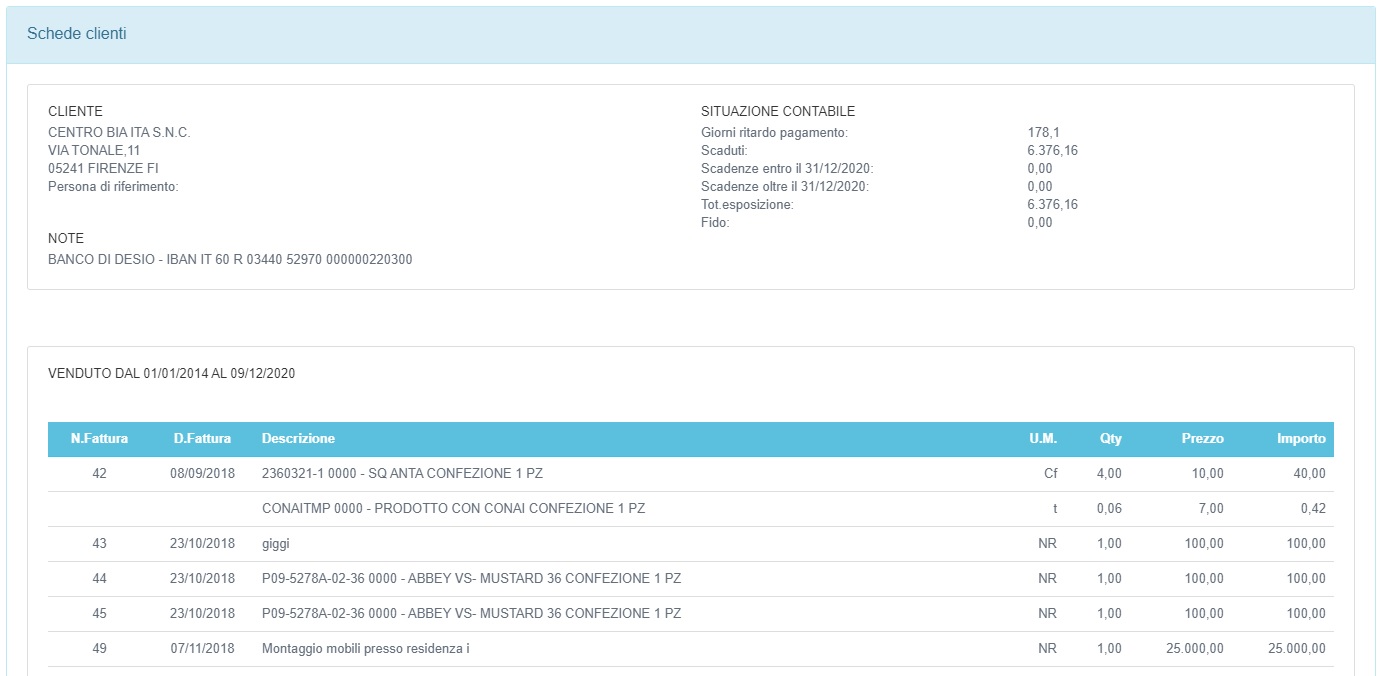Screen dimensions: 1385x676
Task: Click the D.Fattura column header
Action: point(202,439)
